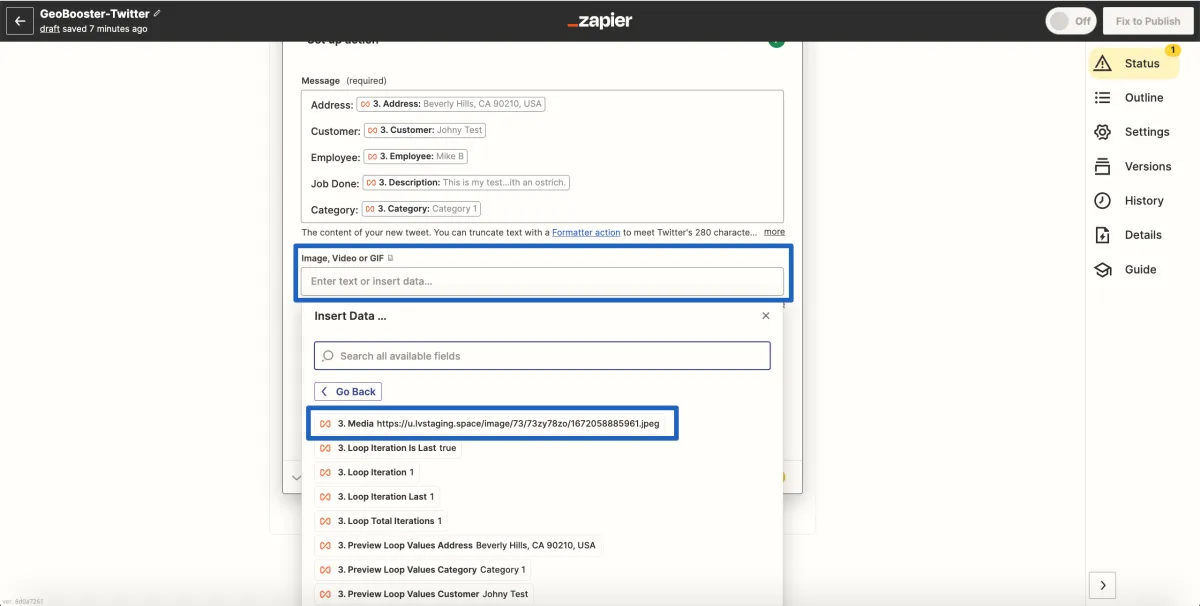The width and height of the screenshot is (1200, 606).
Task: Close the Insert Data panel
Action: click(766, 315)
